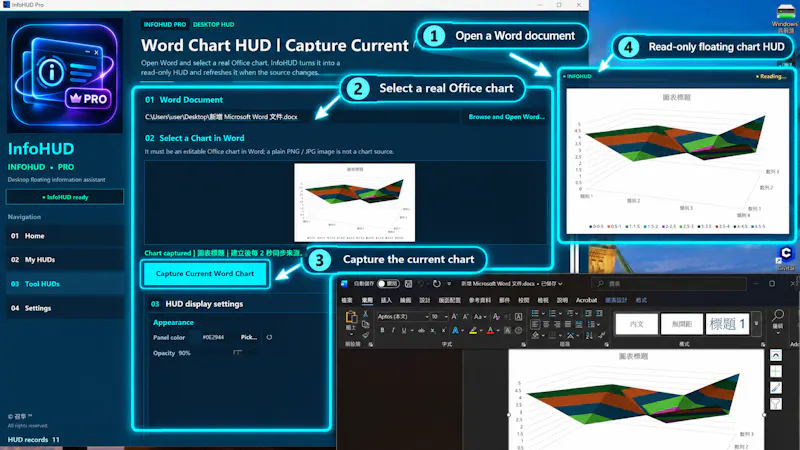This screenshot has height=450, width=800.
Task: Cut selection with the scissors icon
Action: tap(365, 314)
